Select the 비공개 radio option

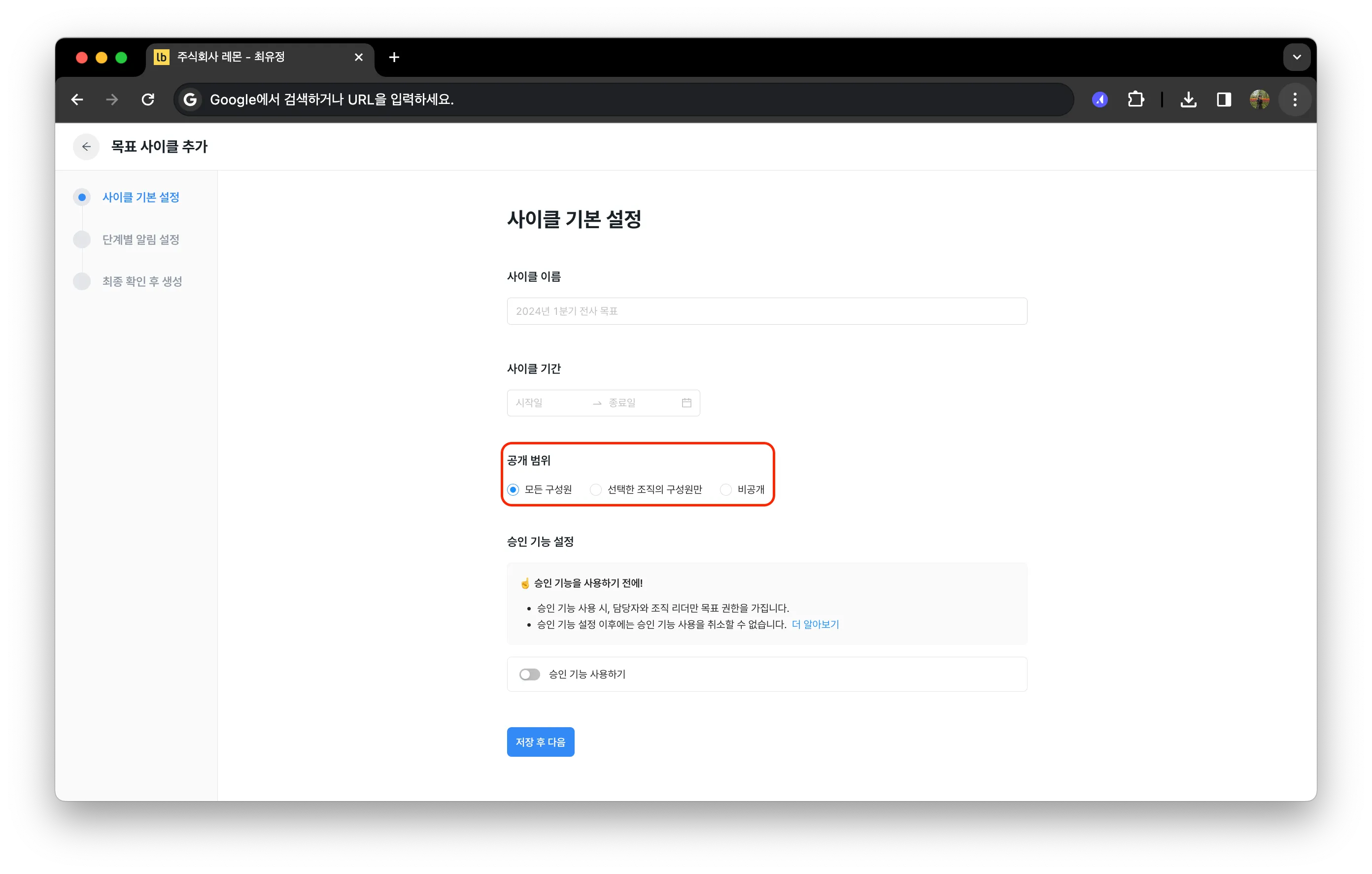pos(726,489)
